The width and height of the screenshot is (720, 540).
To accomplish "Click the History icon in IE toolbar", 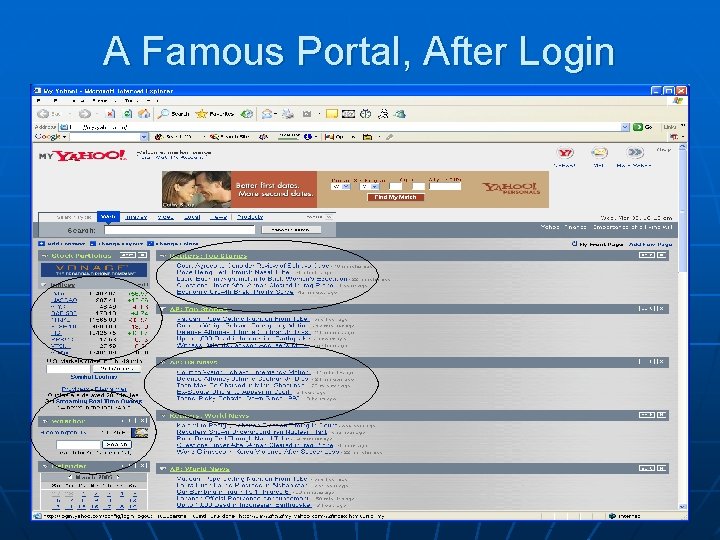I will 247,113.
